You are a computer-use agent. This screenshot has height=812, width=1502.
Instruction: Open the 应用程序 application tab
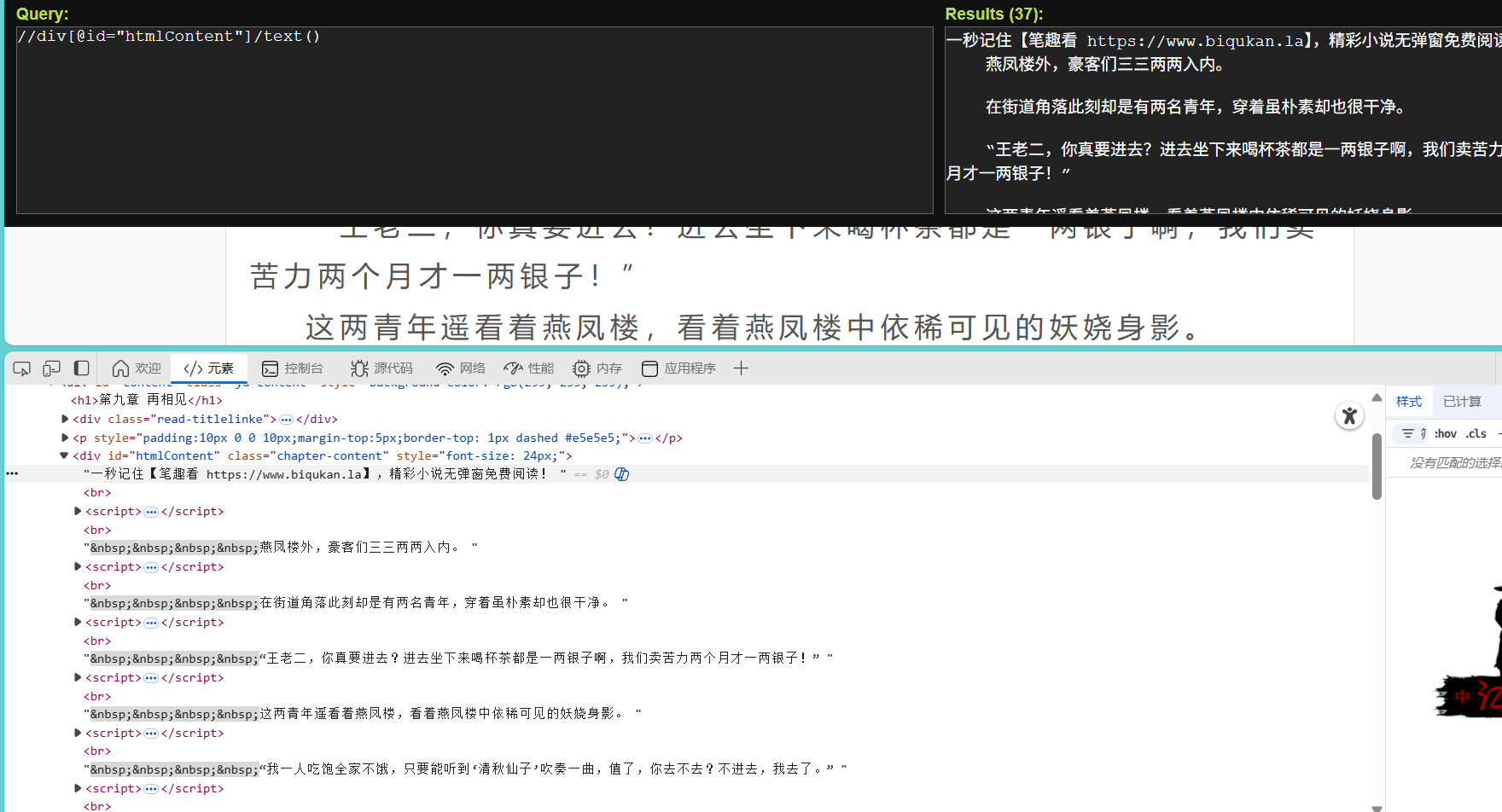click(x=678, y=368)
